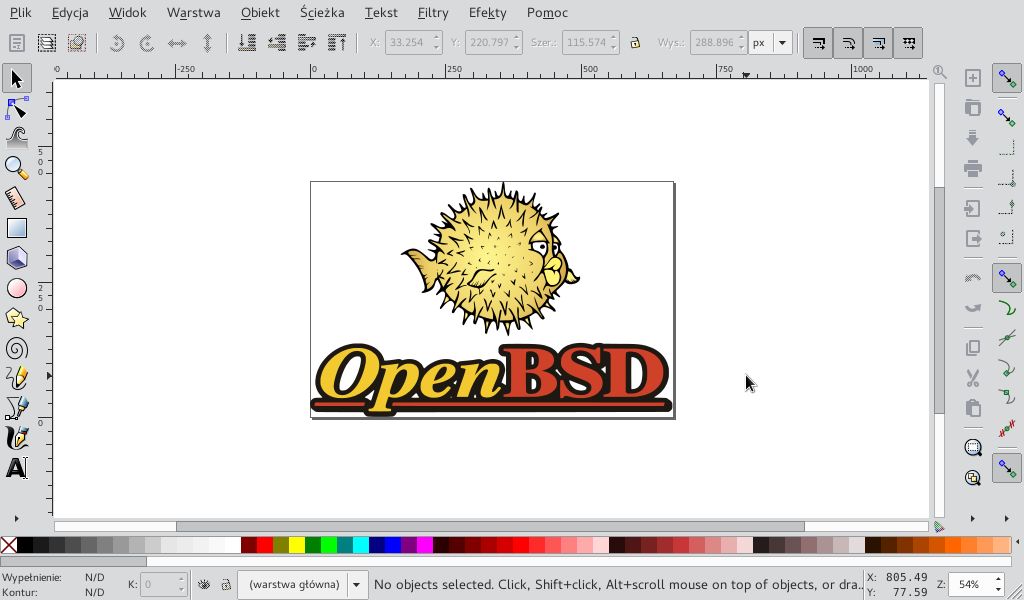Toggle move patterns affect button
Image resolution: width=1024 pixels, height=600 pixels.
point(908,43)
